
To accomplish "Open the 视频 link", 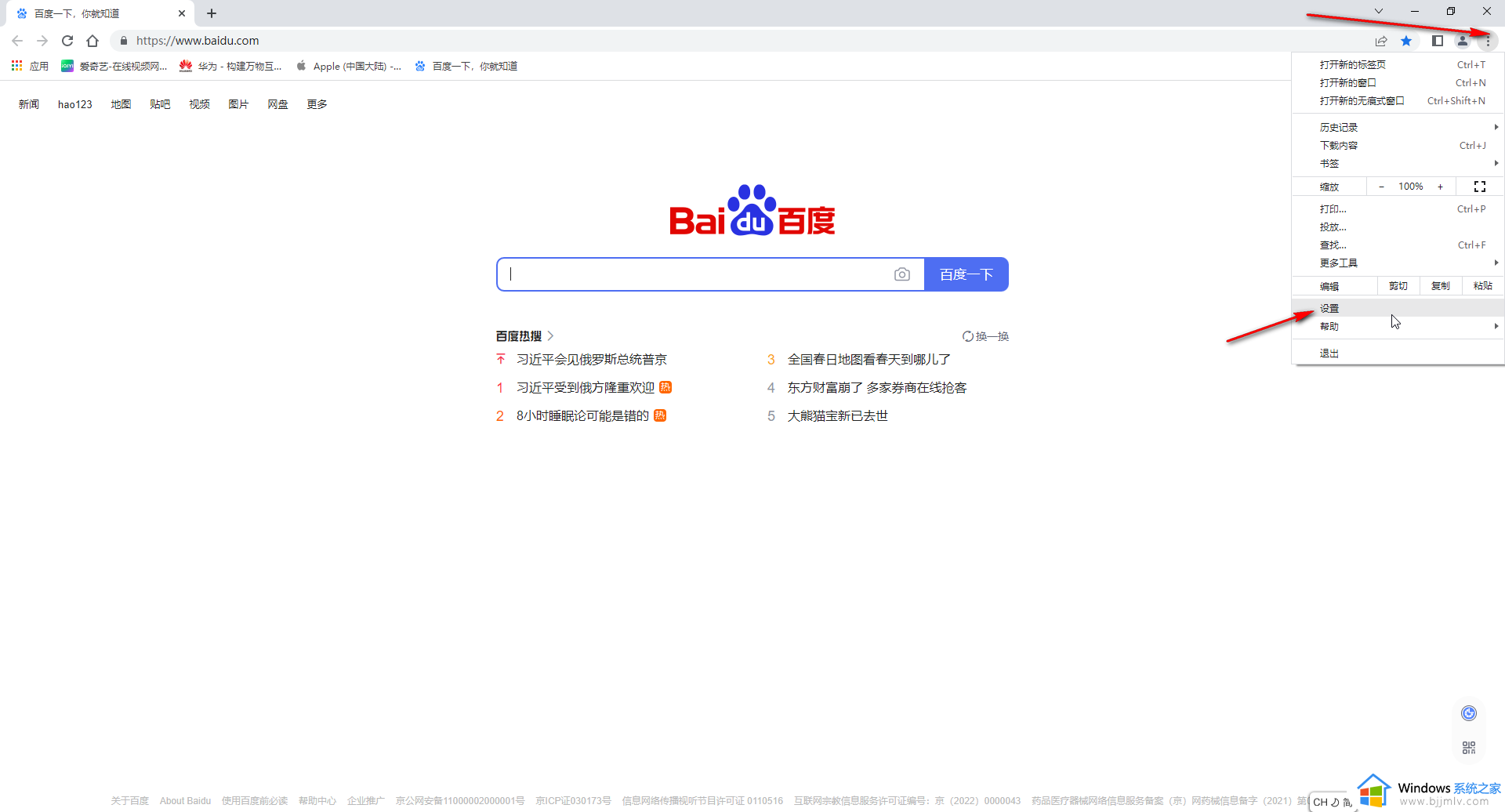I will (199, 104).
